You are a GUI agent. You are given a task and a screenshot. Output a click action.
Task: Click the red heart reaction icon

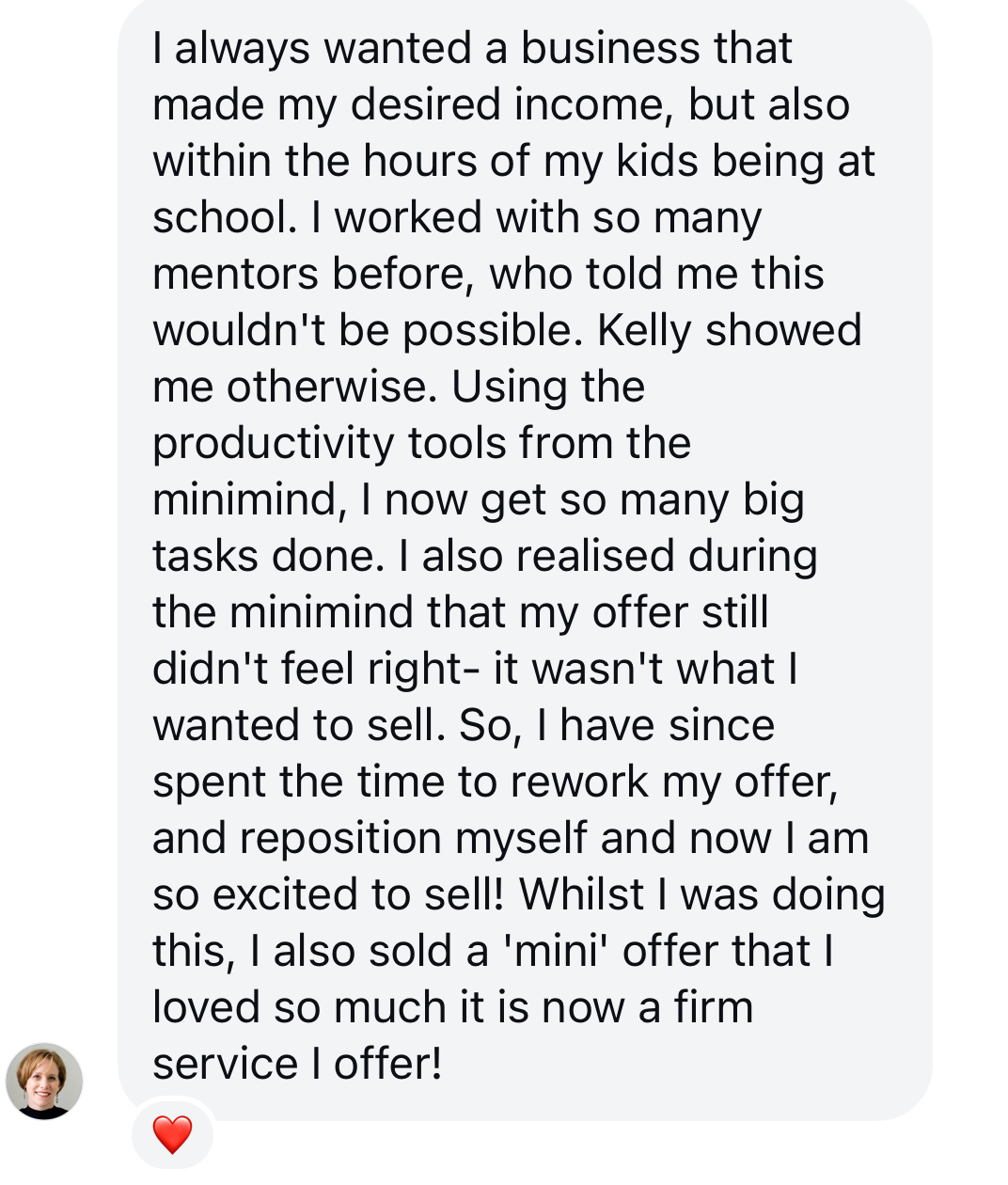coord(172,1134)
